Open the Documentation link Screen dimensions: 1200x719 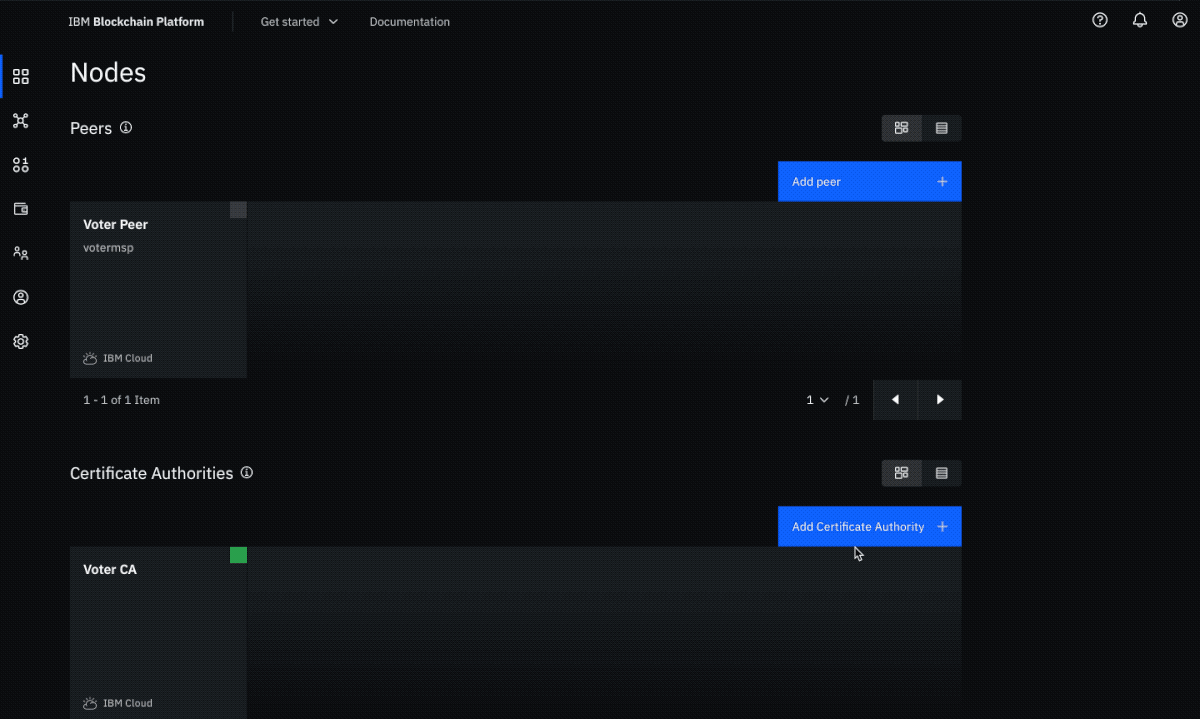410,21
